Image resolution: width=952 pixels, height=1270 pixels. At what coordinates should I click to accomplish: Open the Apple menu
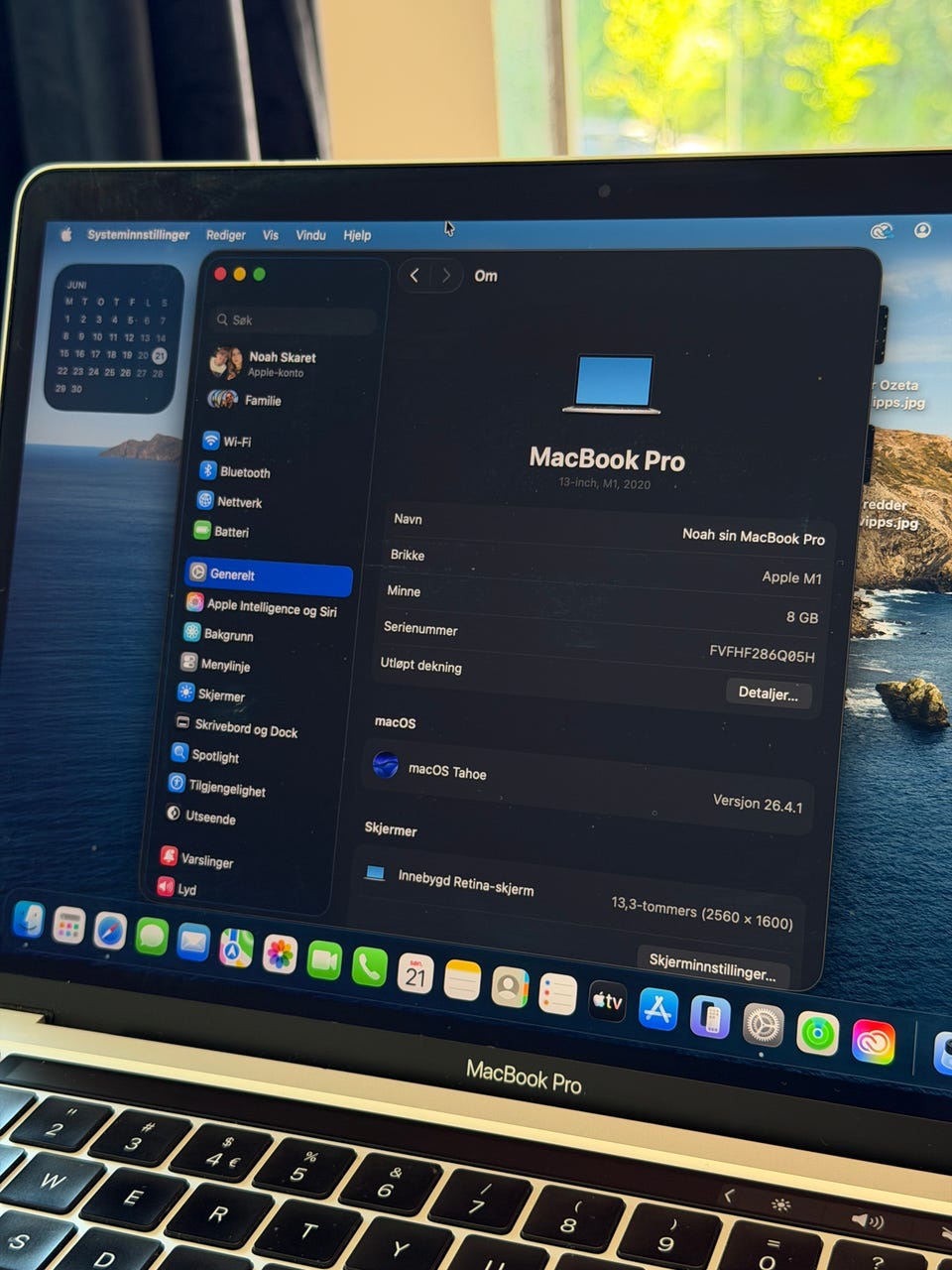(x=66, y=234)
